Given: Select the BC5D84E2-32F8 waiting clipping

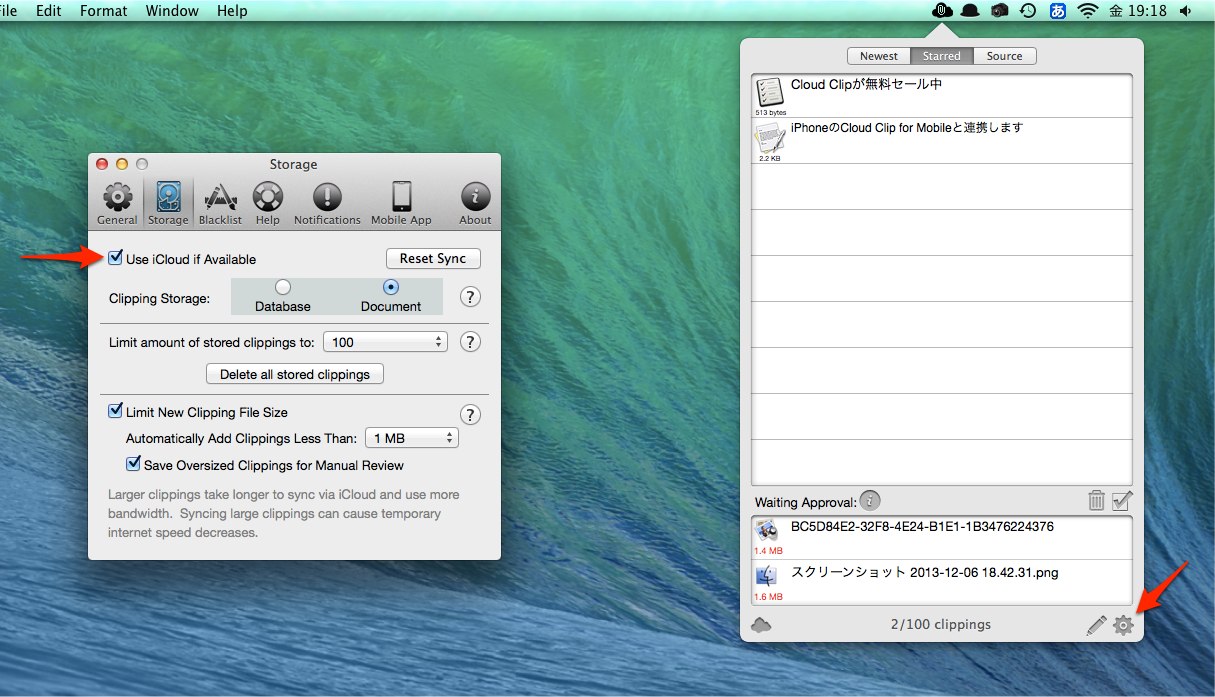Looking at the screenshot, I should click(942, 537).
